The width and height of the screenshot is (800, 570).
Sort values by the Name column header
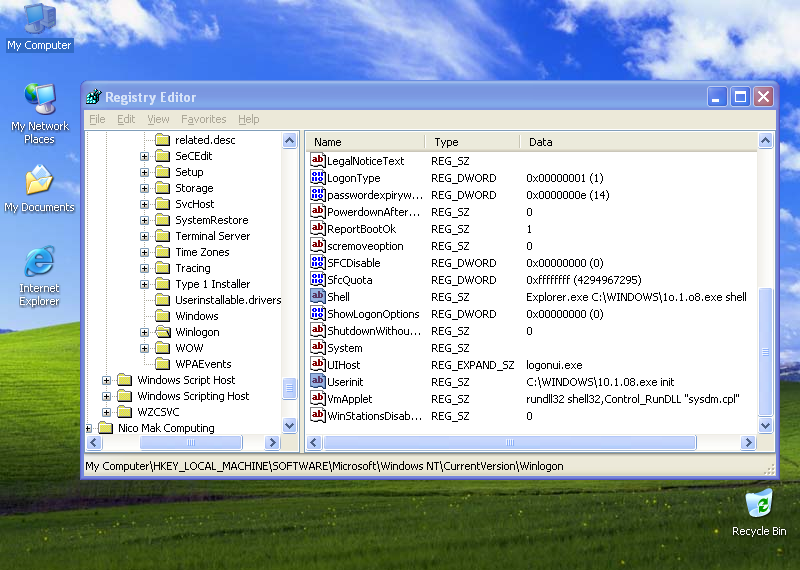(x=365, y=142)
